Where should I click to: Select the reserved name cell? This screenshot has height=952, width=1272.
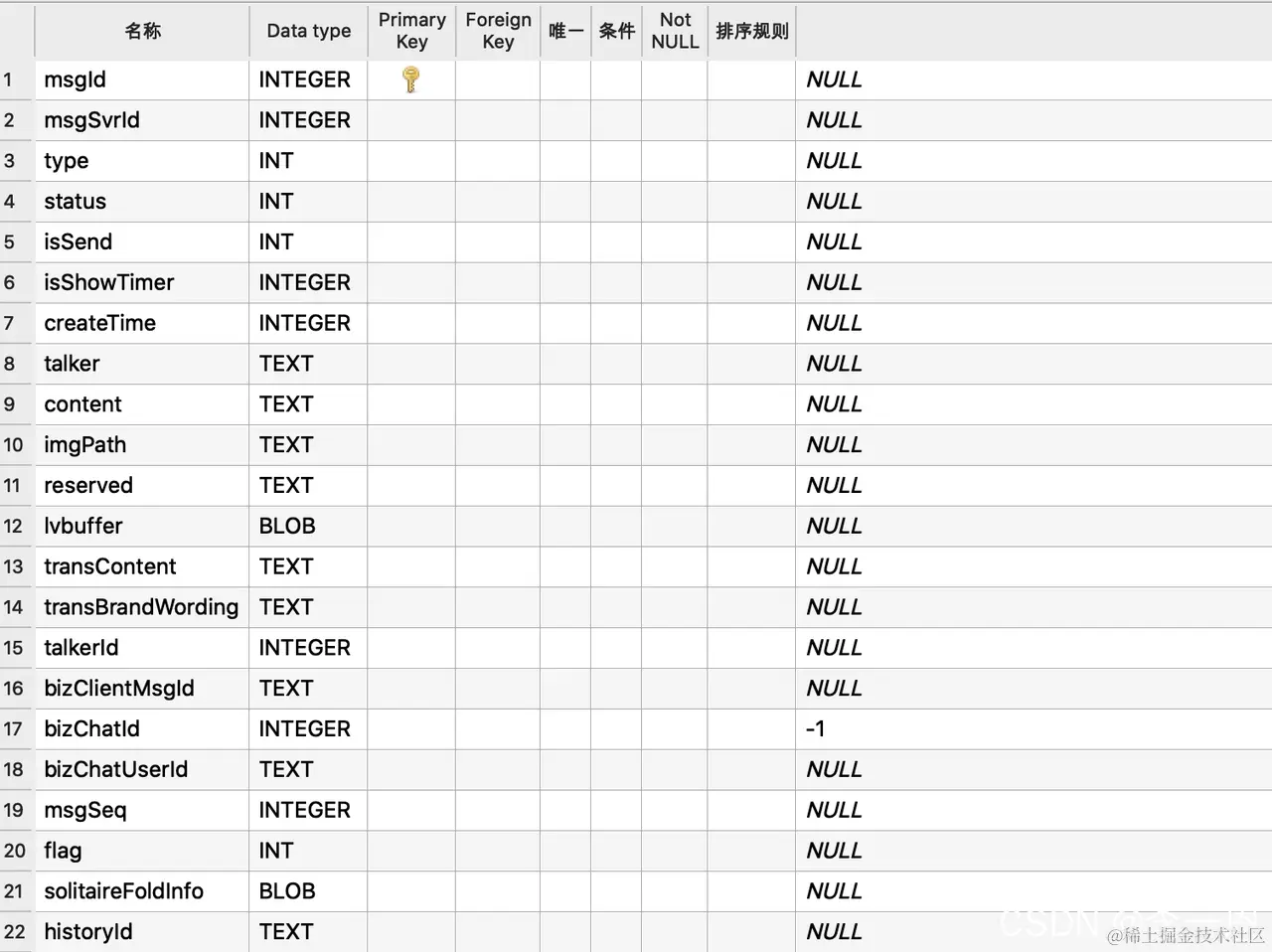coord(142,486)
